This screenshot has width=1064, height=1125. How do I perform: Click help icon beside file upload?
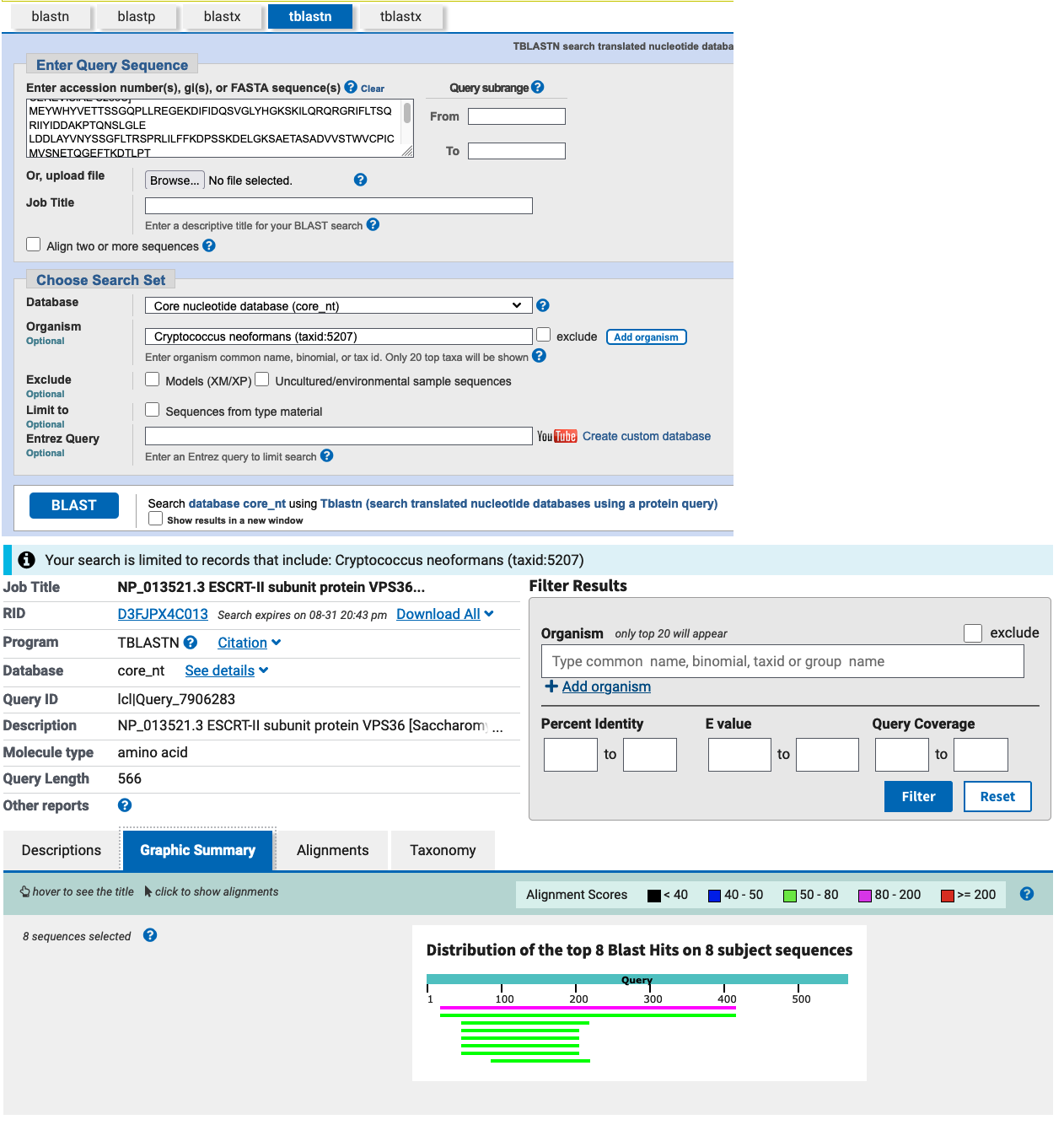360,180
